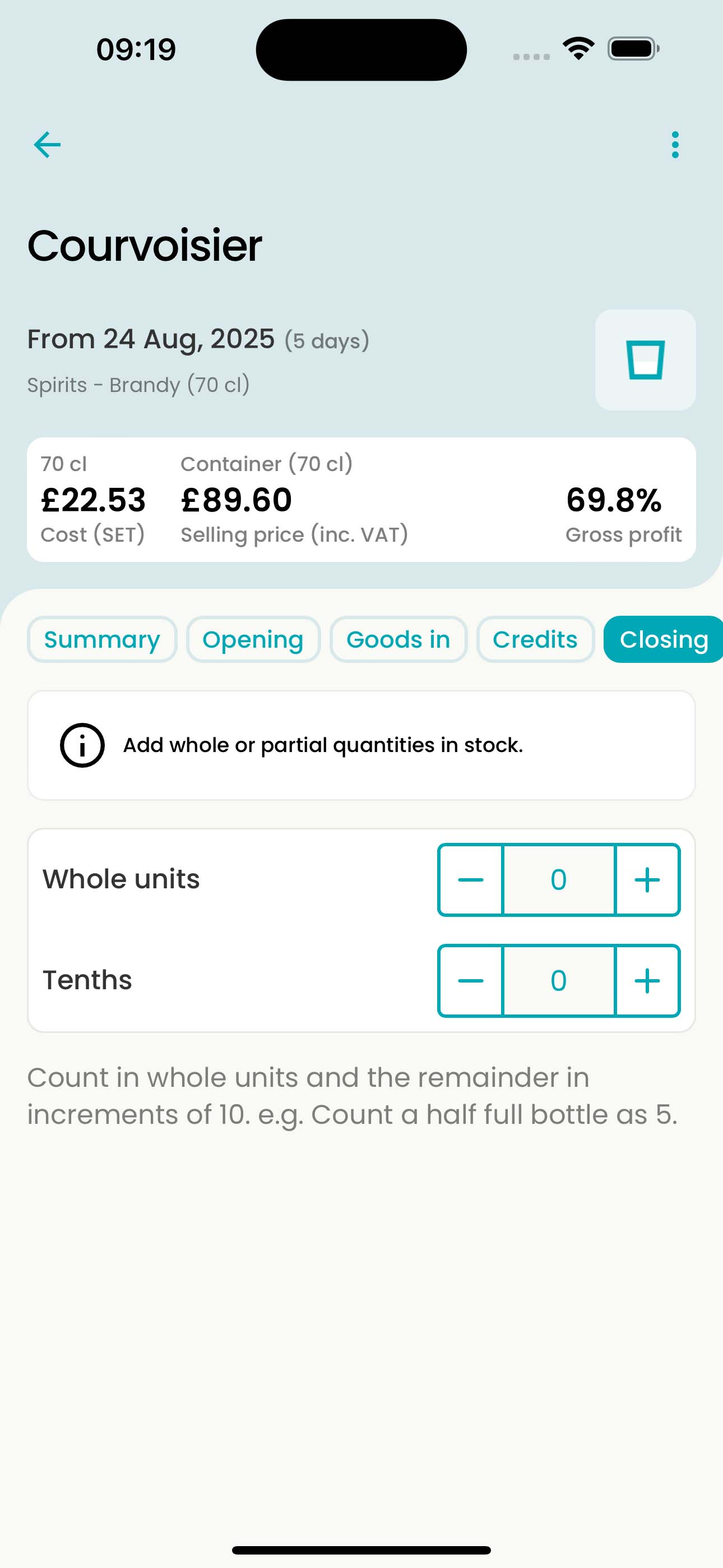Image resolution: width=723 pixels, height=1568 pixels.
Task: Tap the From 24 Aug, 2025 date
Action: pyautogui.click(x=151, y=339)
